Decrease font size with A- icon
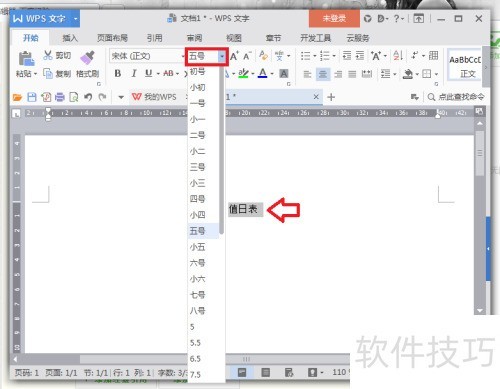 (247, 56)
